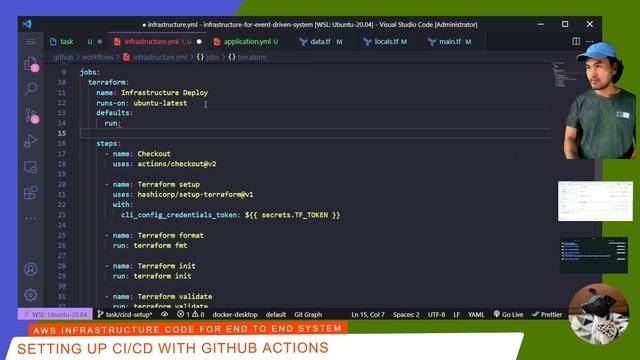Open the Extensions view icon
The height and width of the screenshot is (360, 640).
coord(31,193)
